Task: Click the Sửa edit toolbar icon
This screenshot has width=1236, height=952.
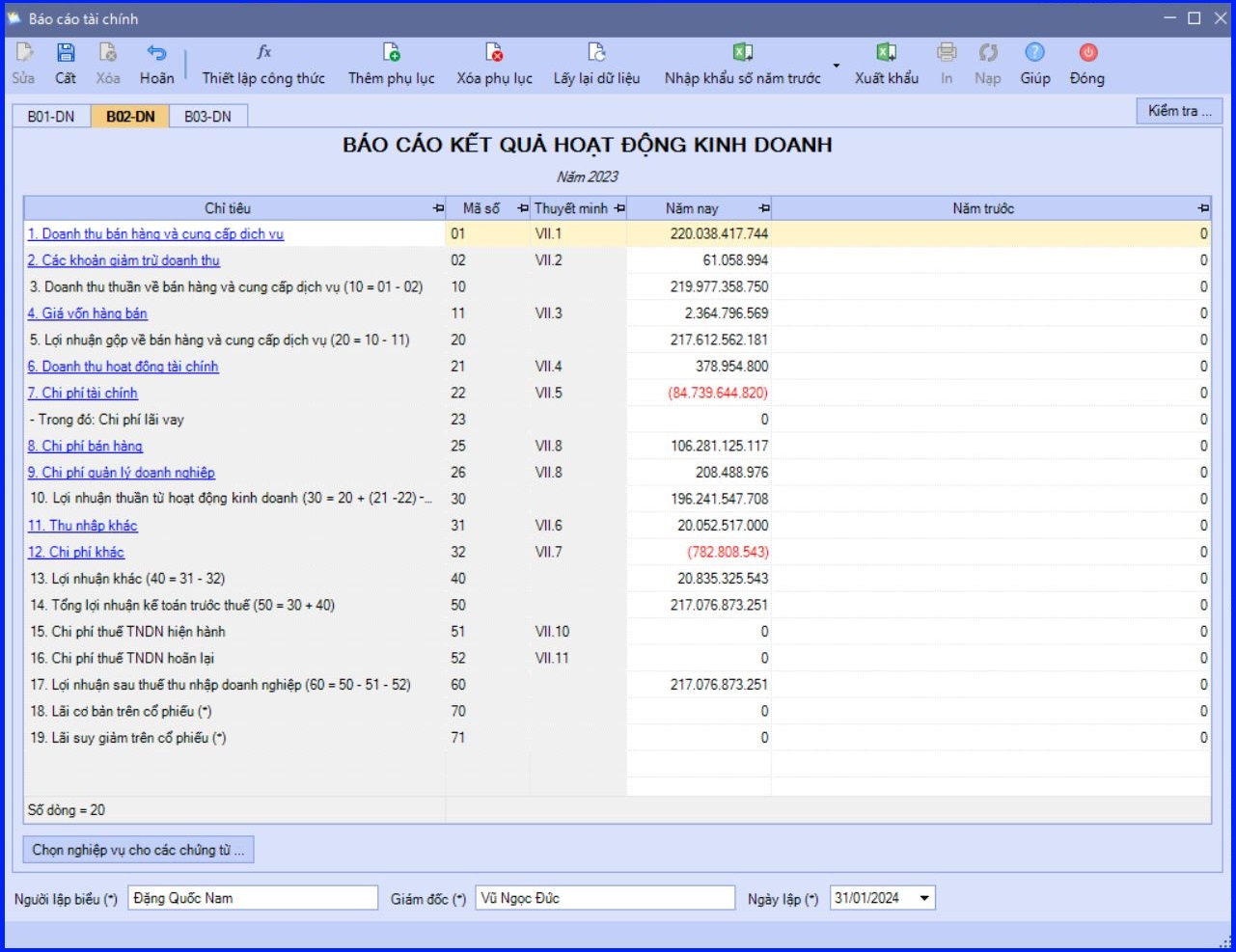Action: [24, 53]
